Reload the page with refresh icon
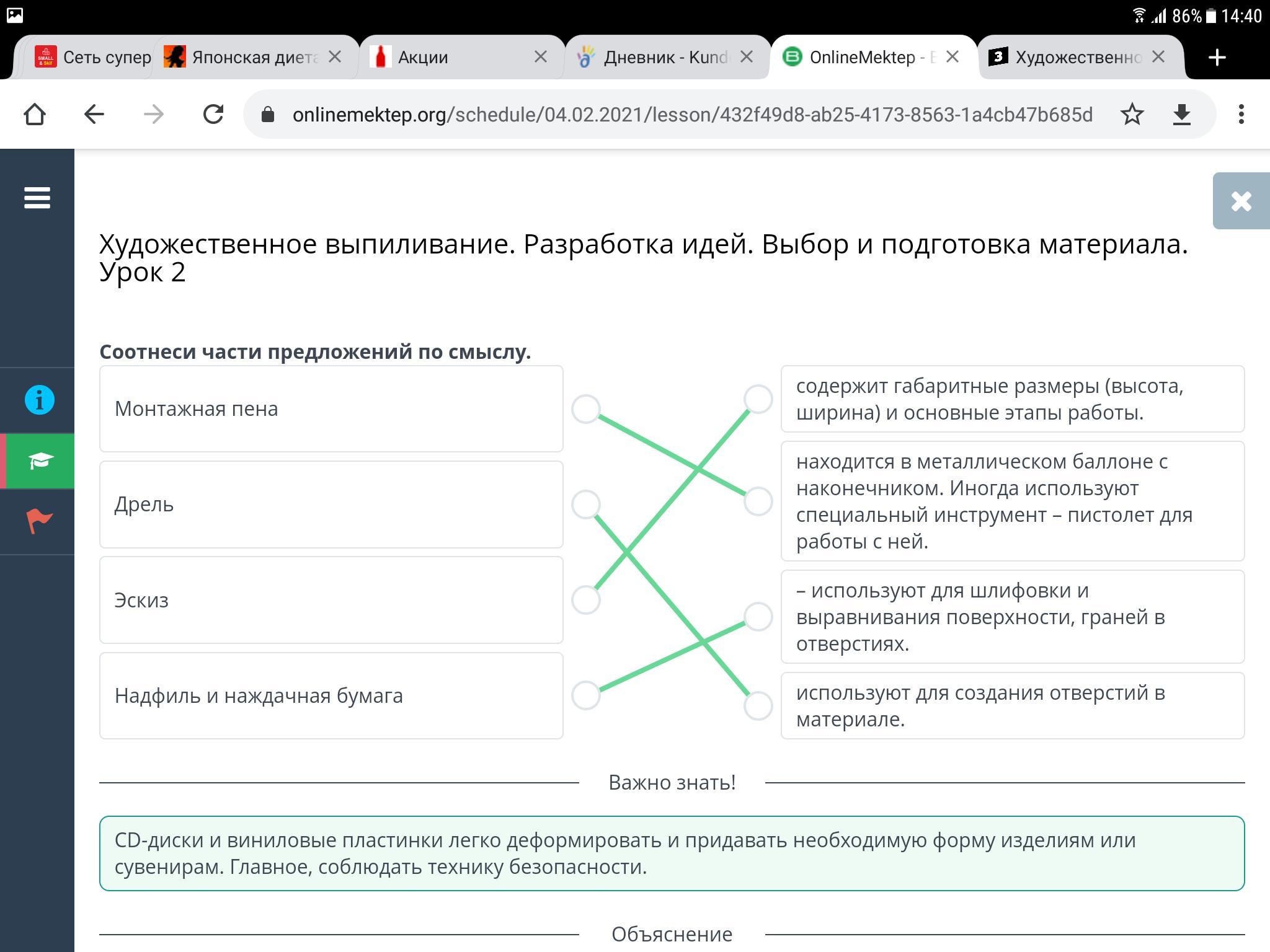This screenshot has width=1270, height=952. [x=213, y=114]
